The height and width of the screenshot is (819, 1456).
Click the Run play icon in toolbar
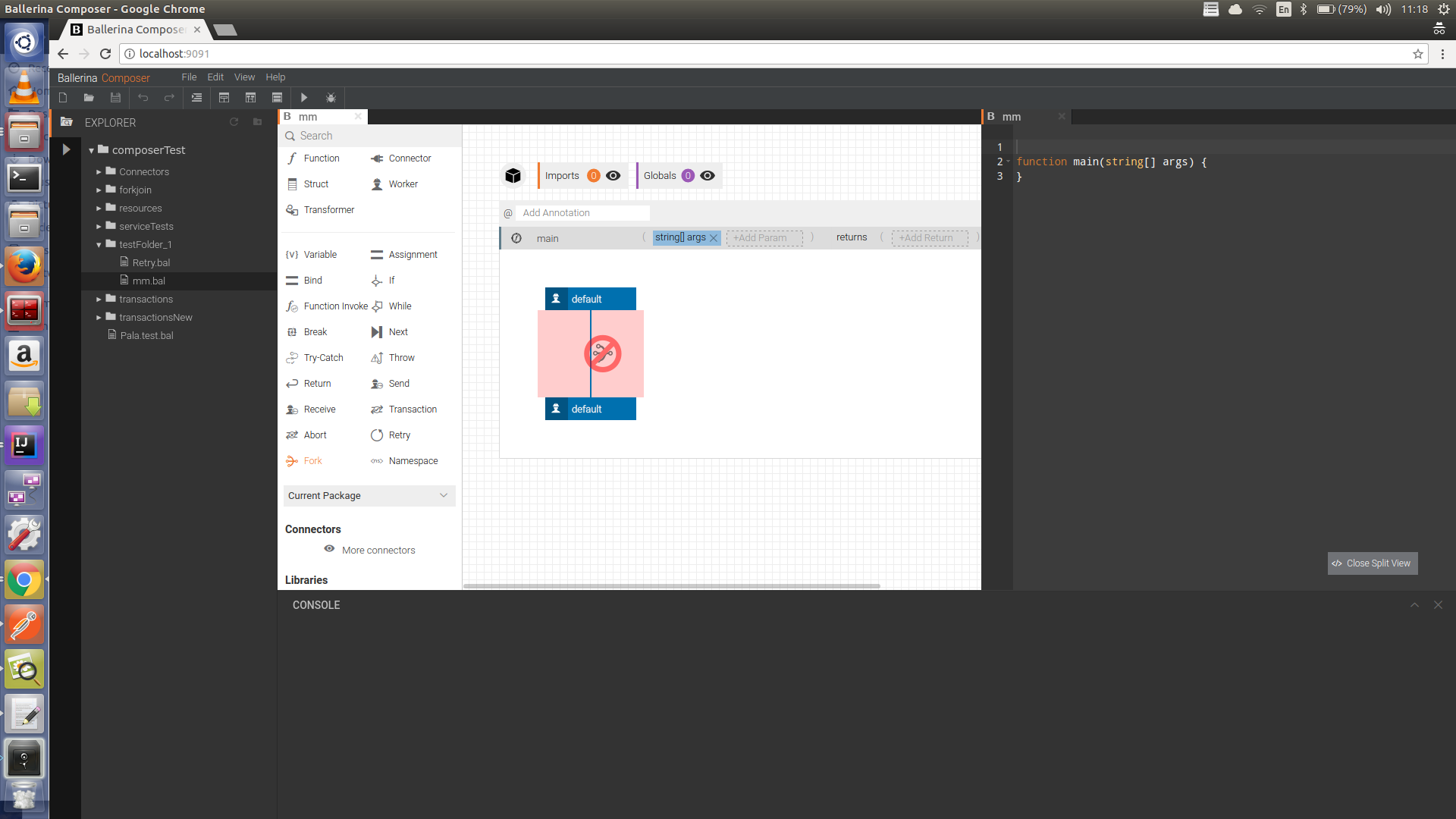click(x=304, y=98)
